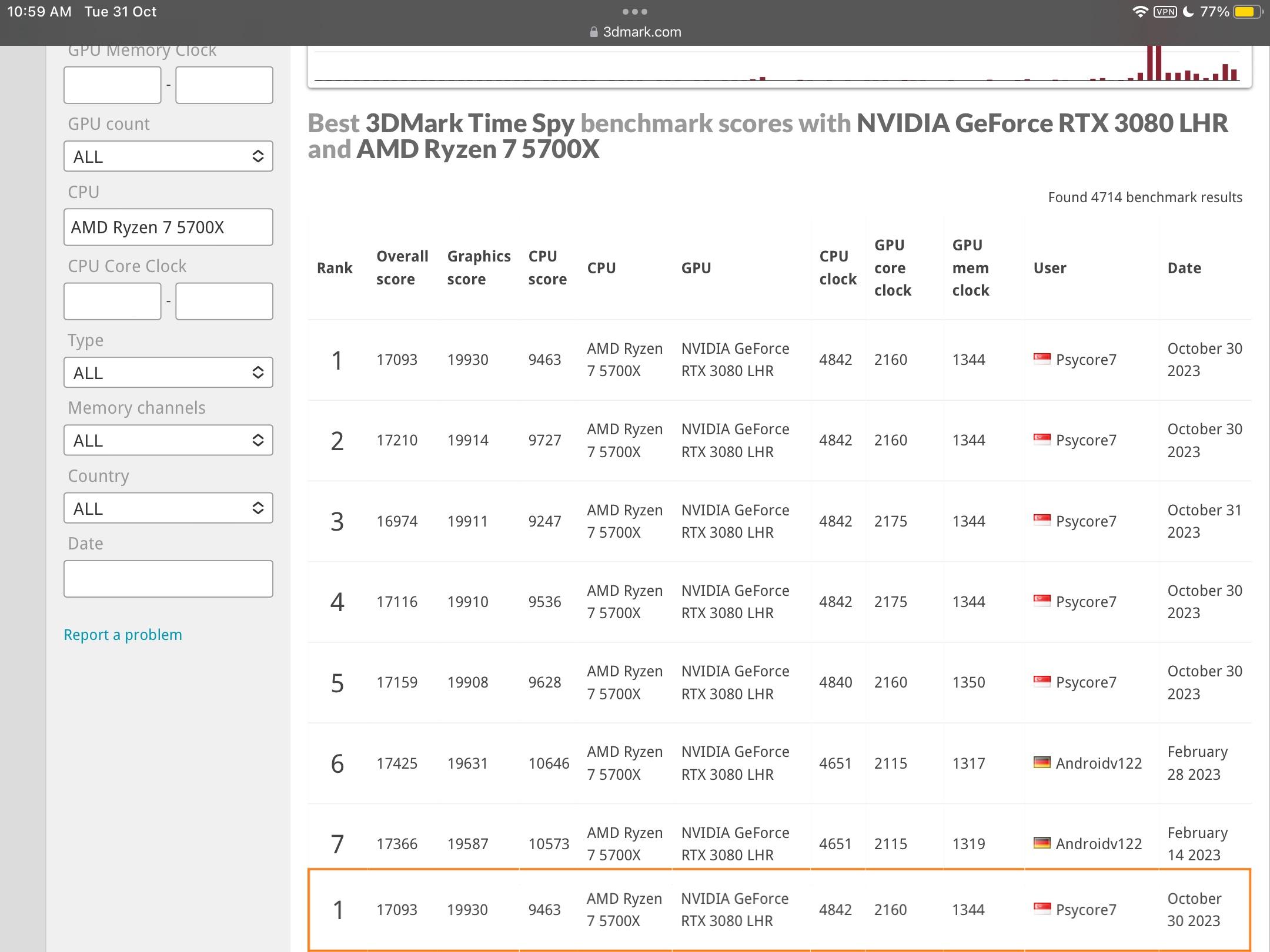Screen dimensions: 1270x952
Task: Click graphics score 19914
Action: 467,441
